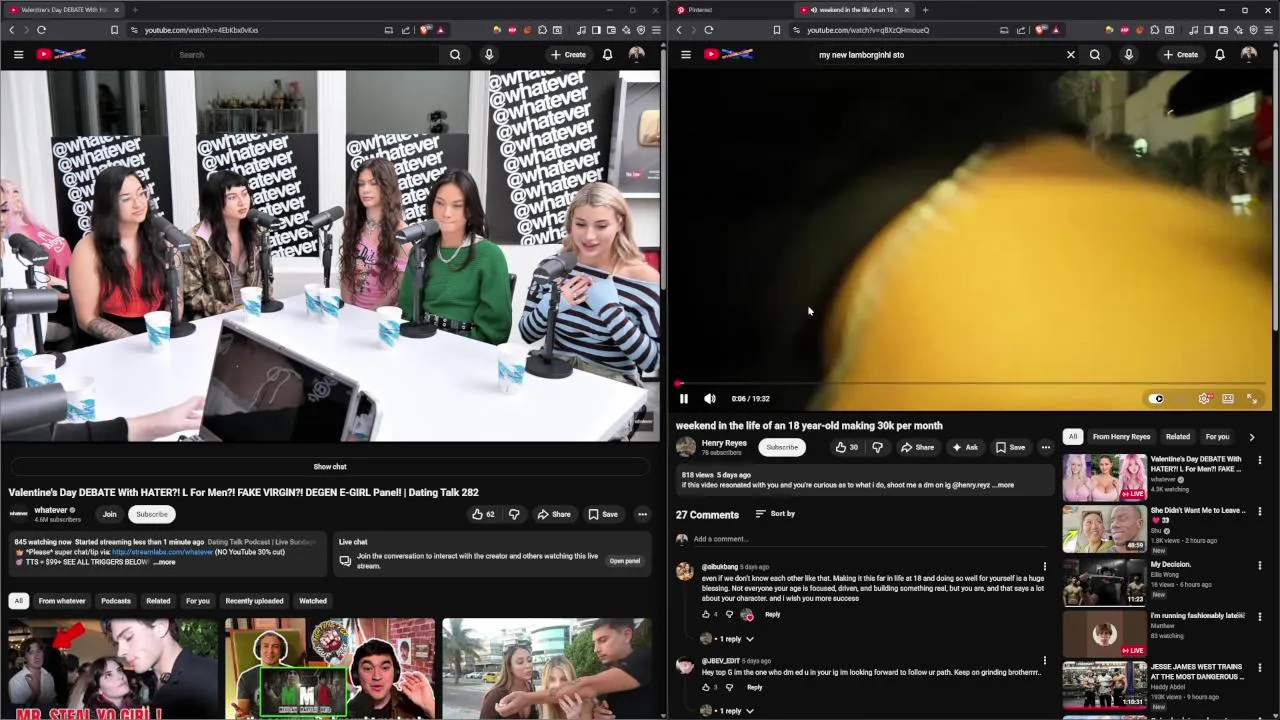Viewport: 1280px width, 720px height.
Task: Click Ask button under Henry Reyes video
Action: 965,447
